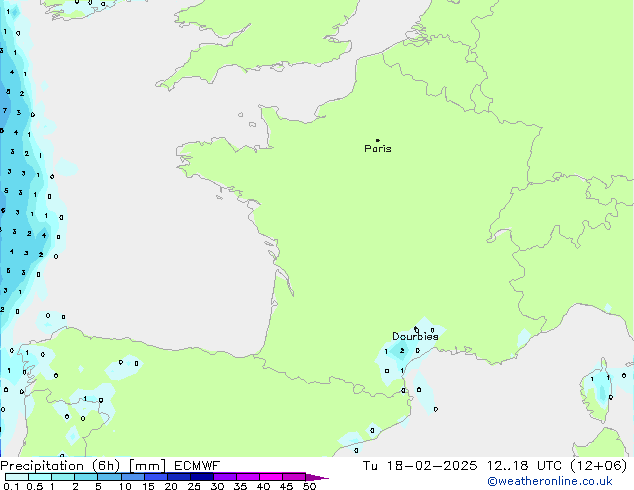Image resolution: width=634 pixels, height=490 pixels.
Task: Click the Paris city label
Action: point(378,149)
